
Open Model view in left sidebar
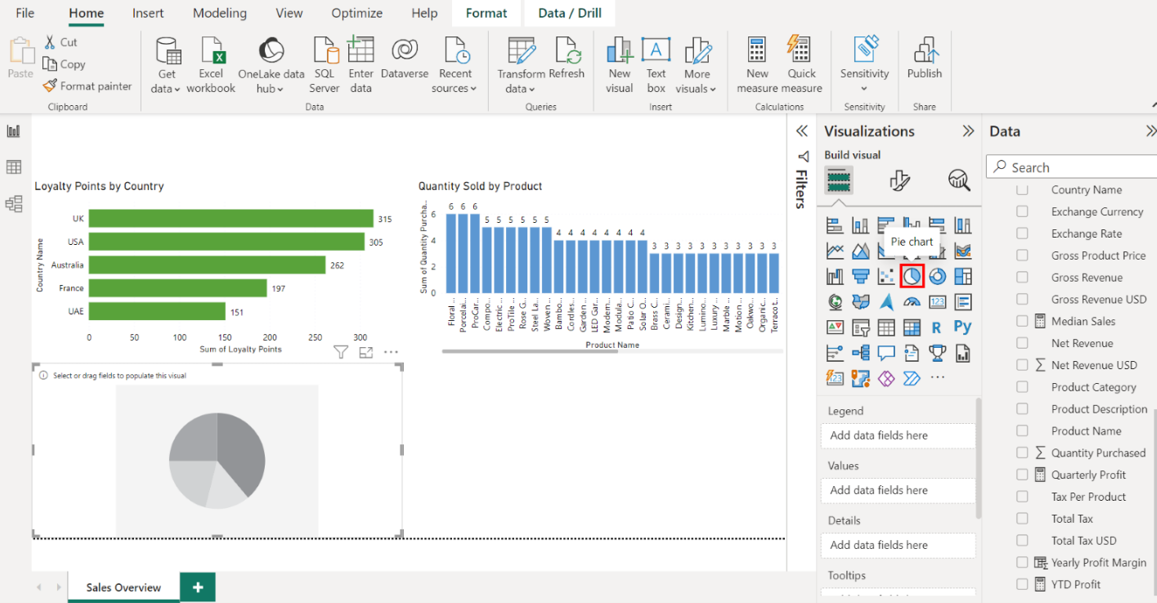pyautogui.click(x=14, y=204)
